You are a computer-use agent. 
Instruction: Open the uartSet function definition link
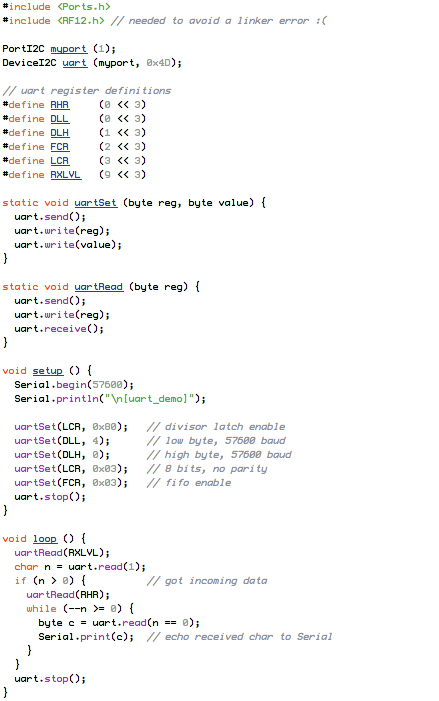tap(96, 203)
